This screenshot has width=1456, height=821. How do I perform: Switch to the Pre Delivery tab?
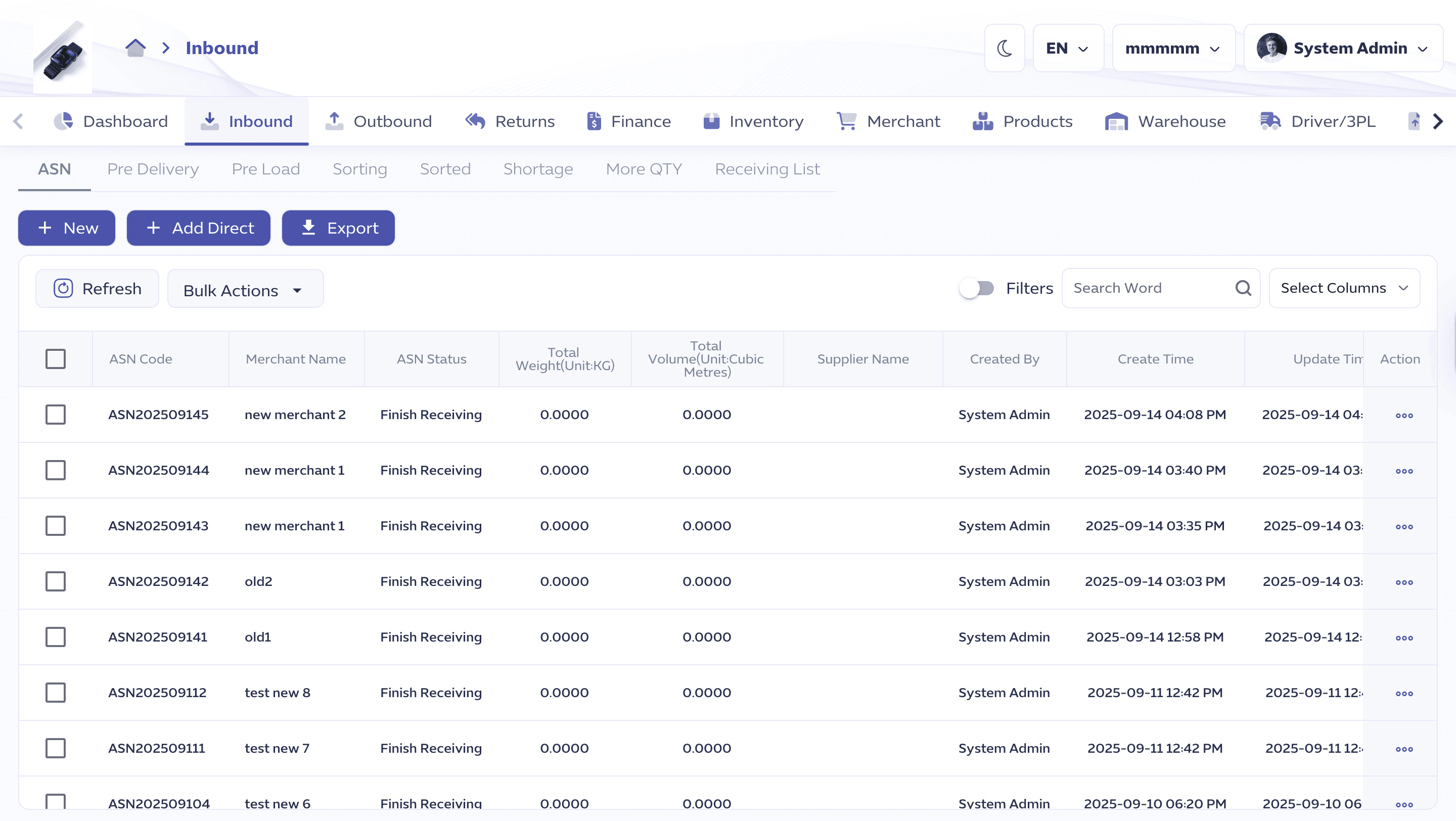(153, 169)
